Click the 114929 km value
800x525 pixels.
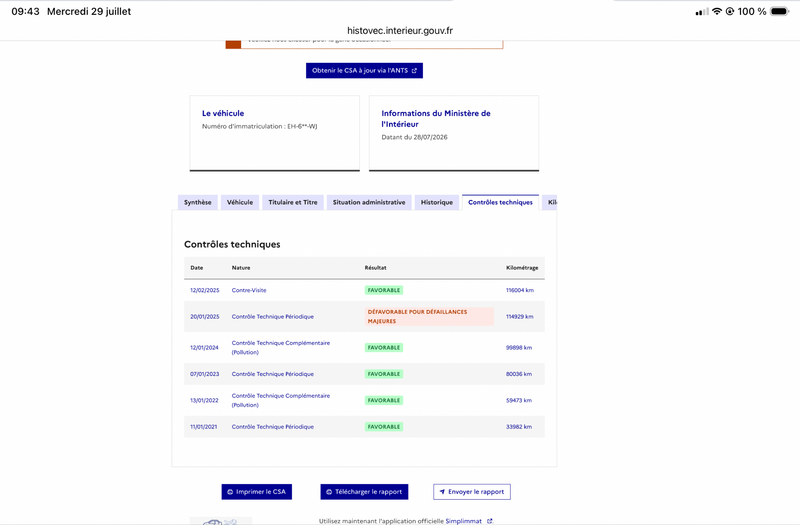520,316
